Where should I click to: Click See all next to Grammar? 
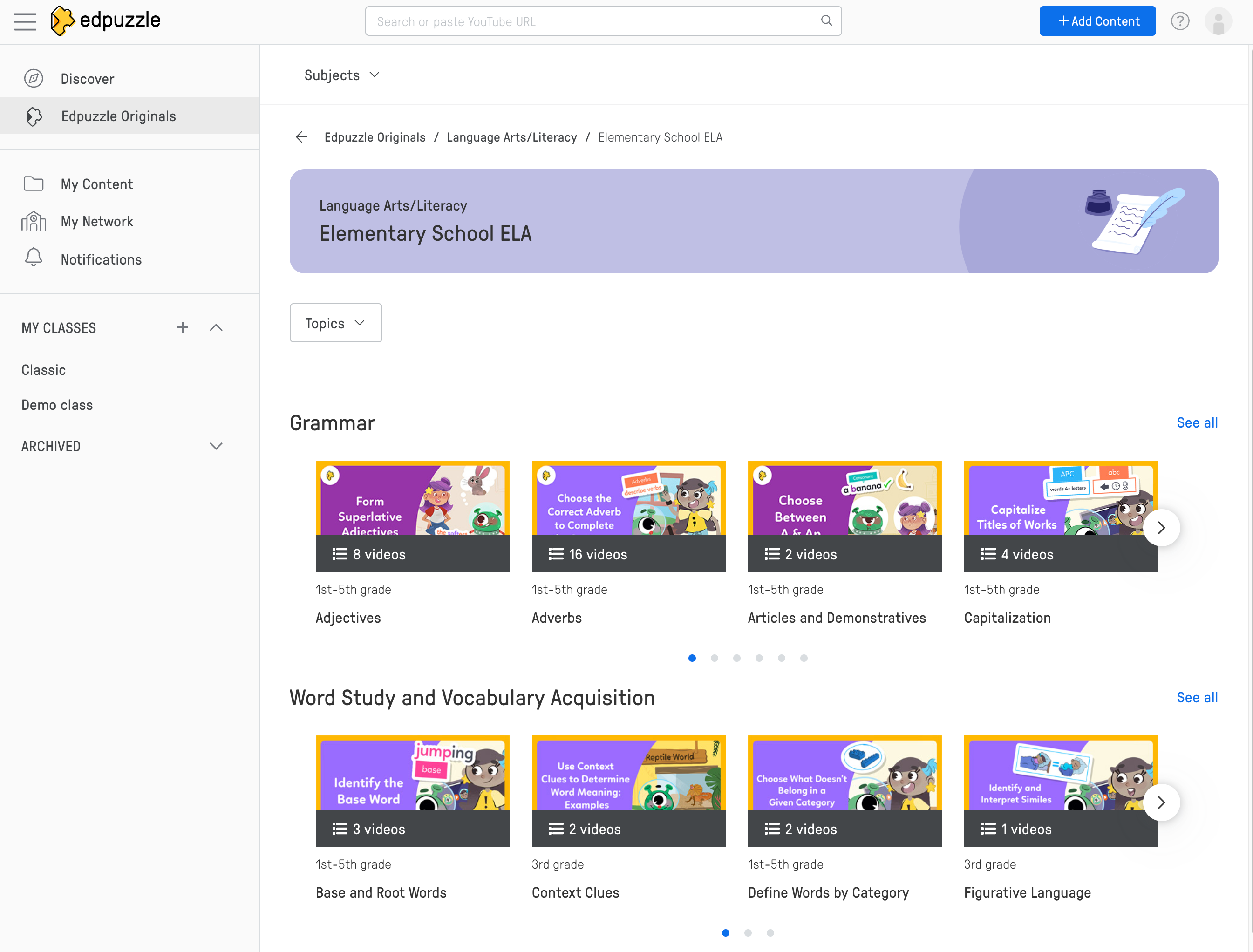coord(1197,422)
